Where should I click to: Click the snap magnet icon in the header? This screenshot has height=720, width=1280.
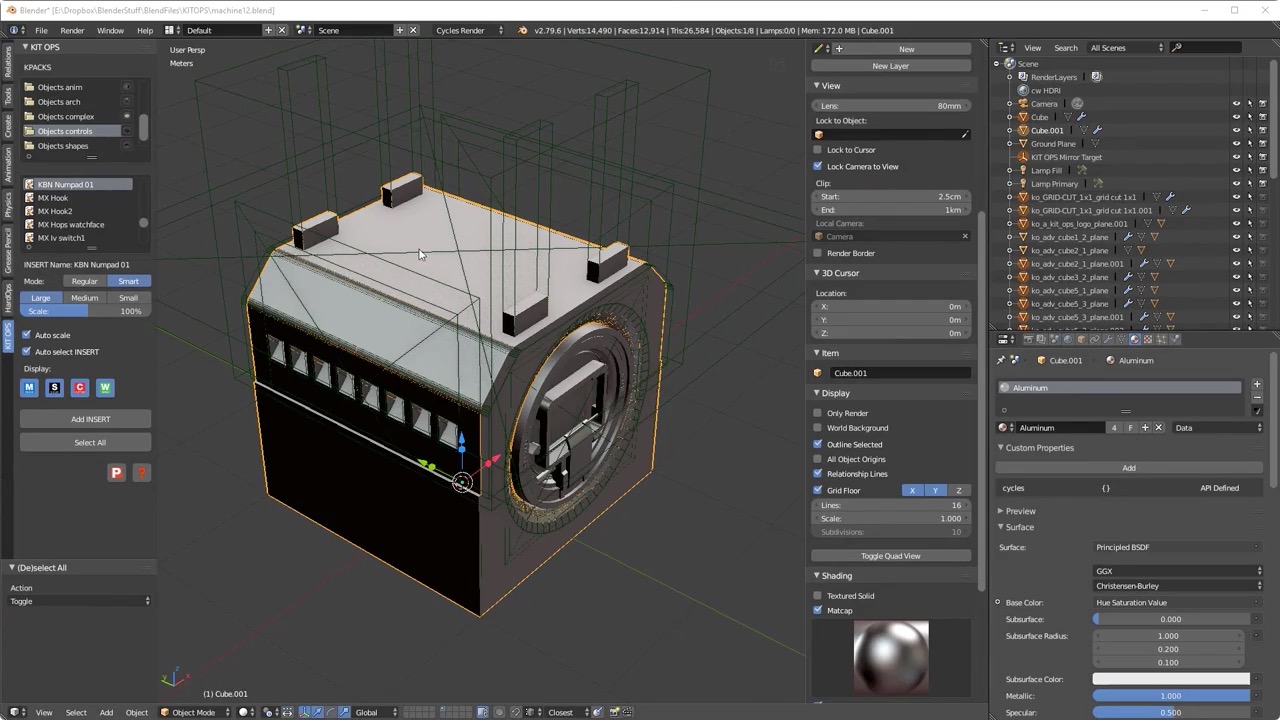(x=515, y=712)
